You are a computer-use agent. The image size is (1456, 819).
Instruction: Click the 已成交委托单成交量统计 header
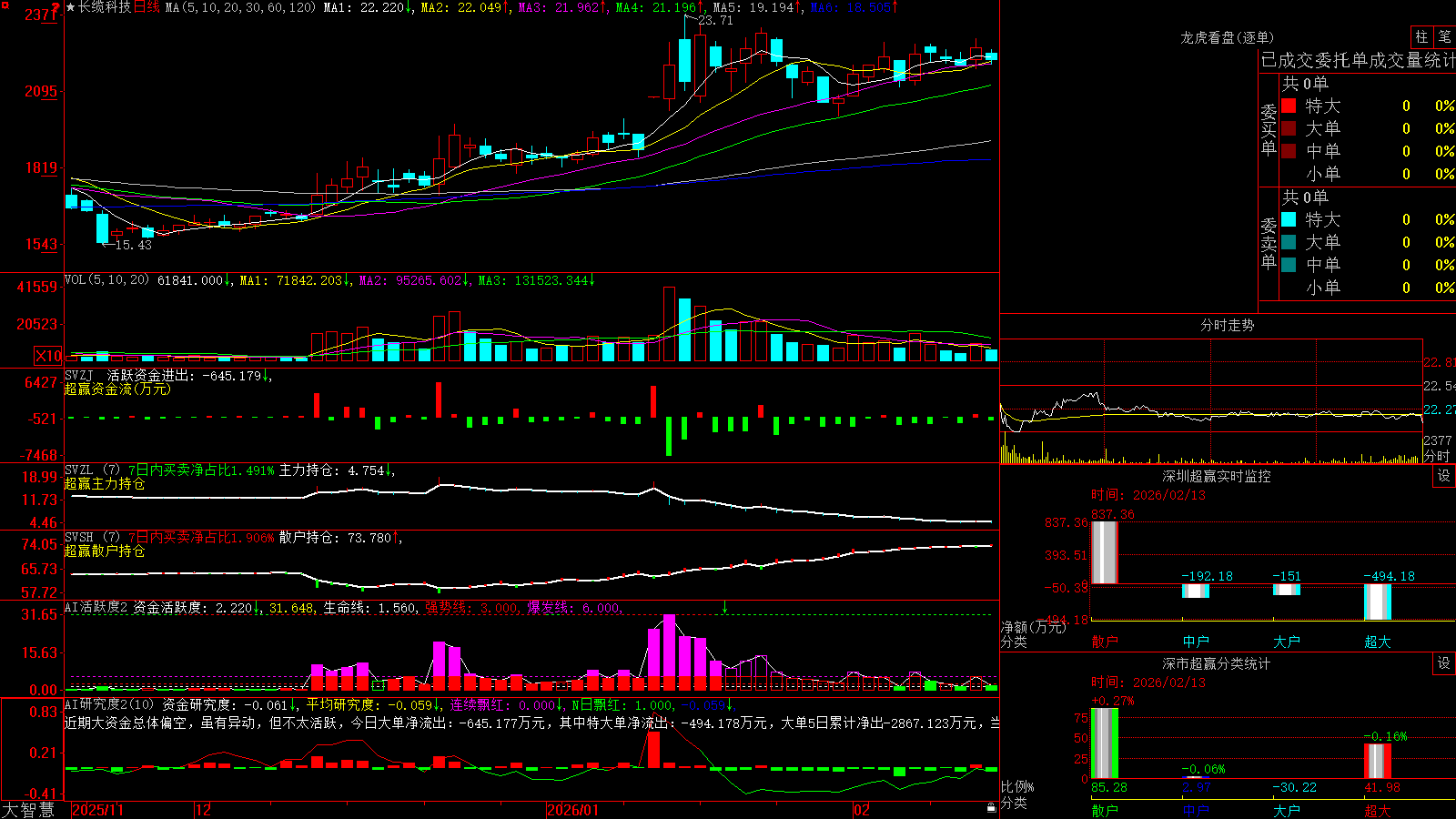(1358, 60)
